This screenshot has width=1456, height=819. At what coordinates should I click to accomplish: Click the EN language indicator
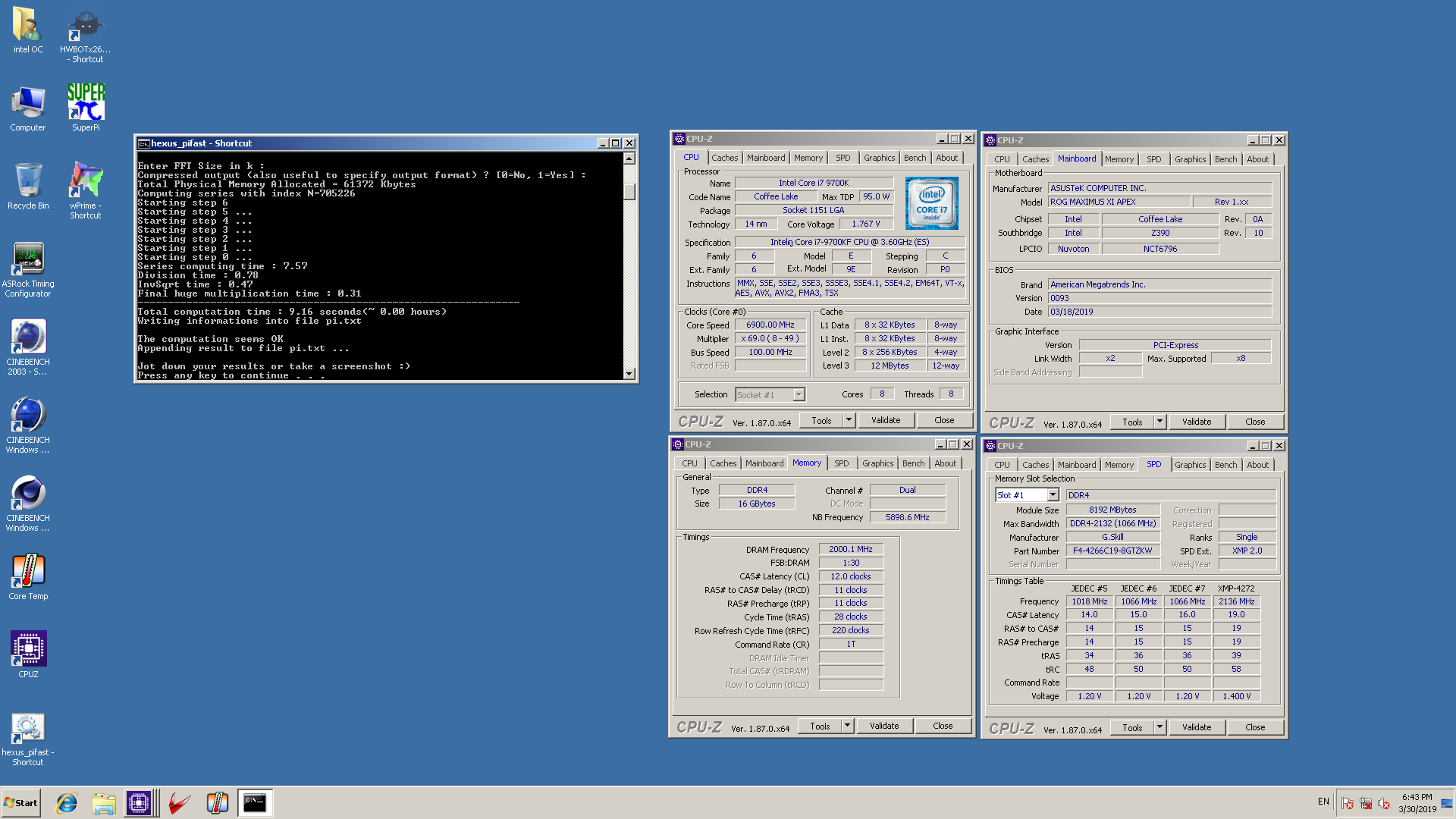pyautogui.click(x=1323, y=802)
